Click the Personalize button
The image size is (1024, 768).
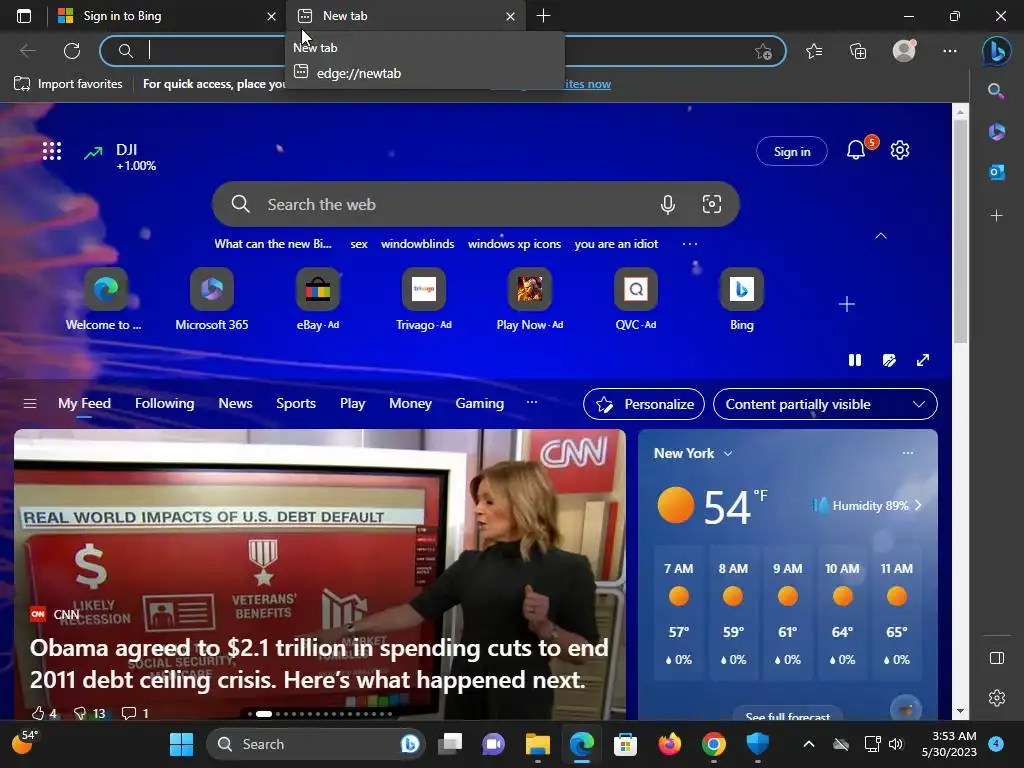click(644, 404)
